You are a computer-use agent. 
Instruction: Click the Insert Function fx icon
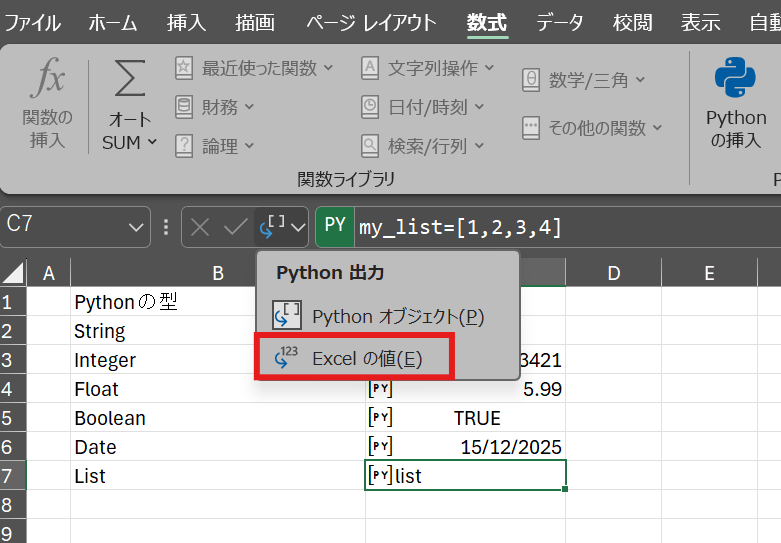(47, 78)
